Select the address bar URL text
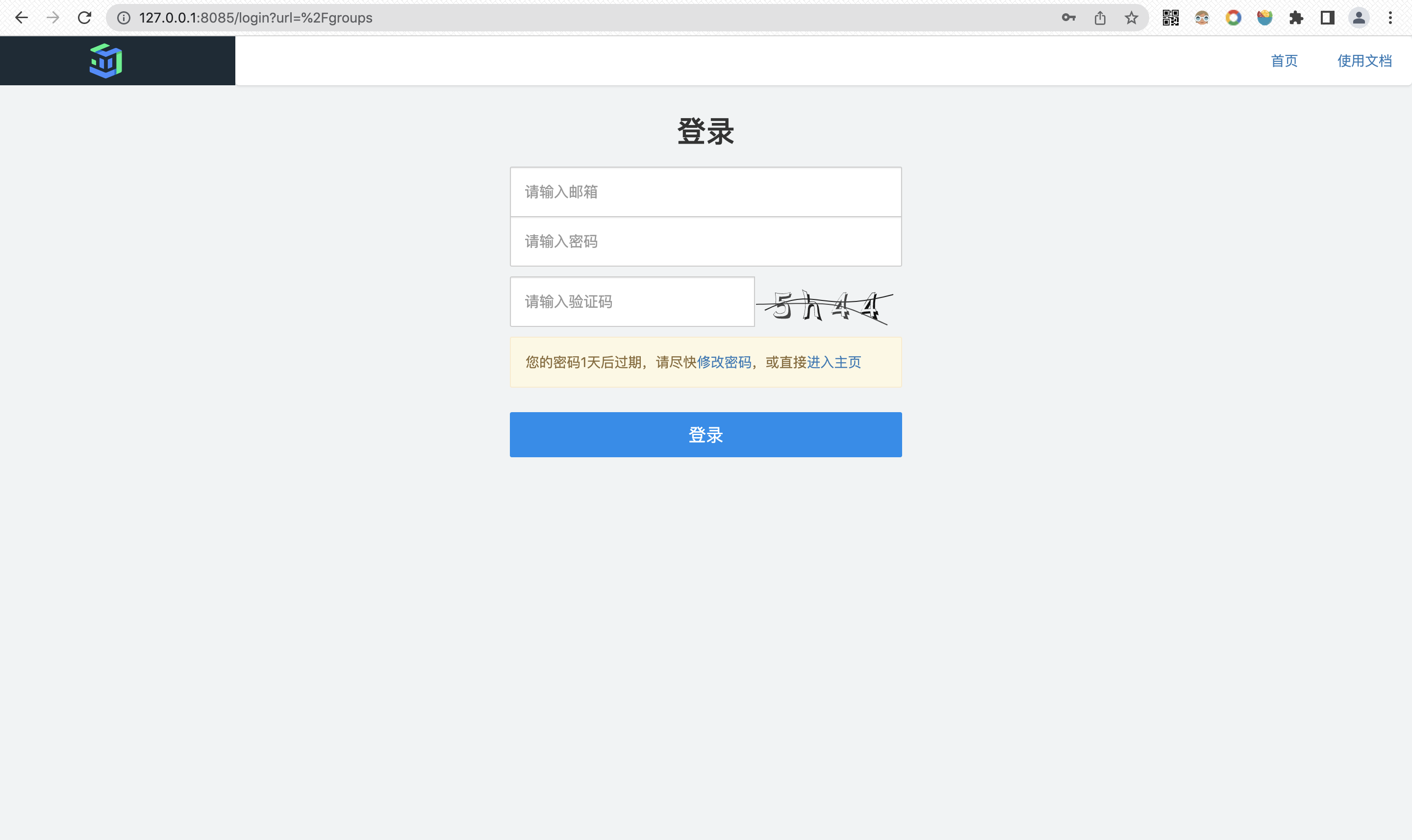1412x840 pixels. 255,18
